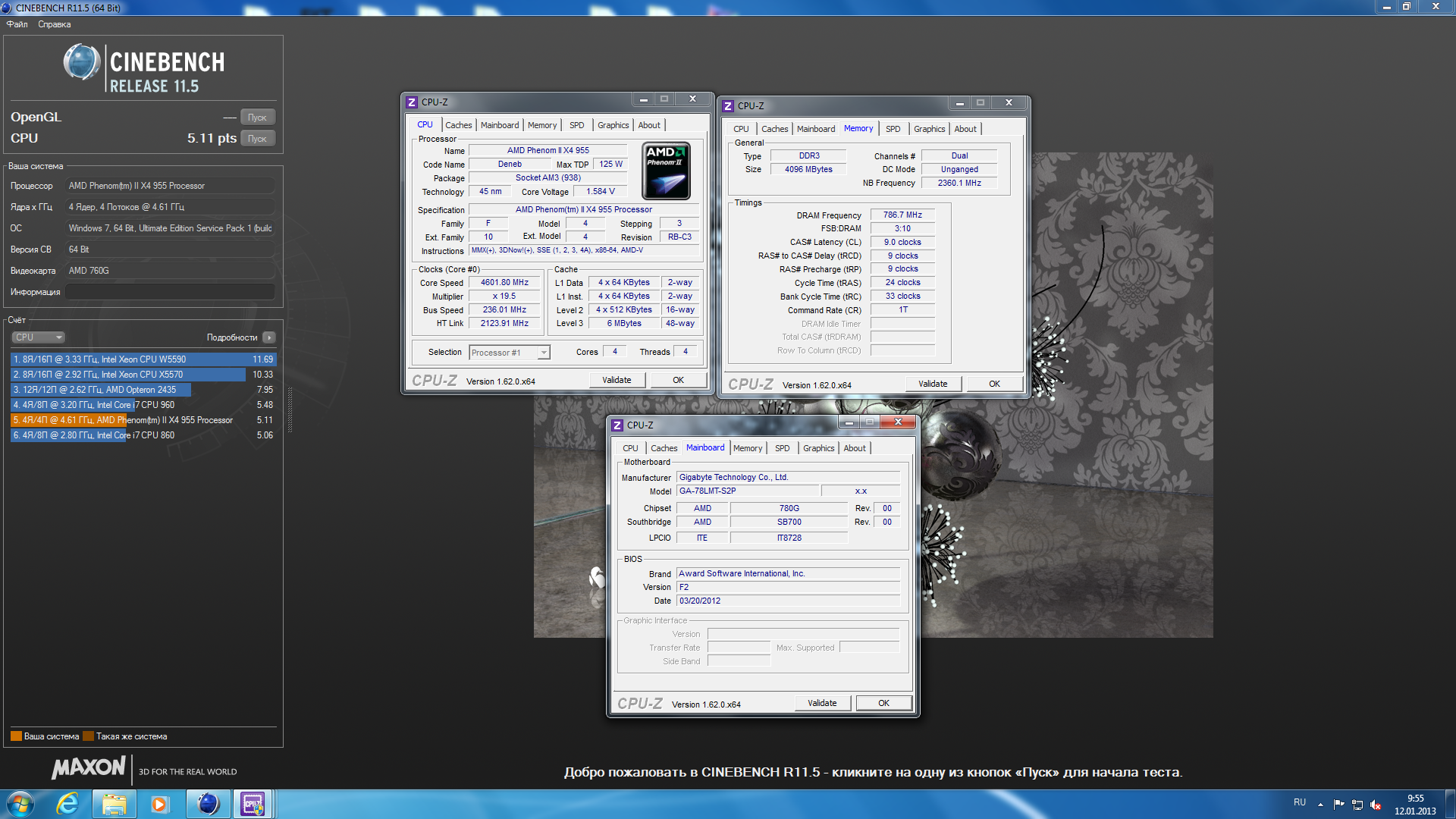Screen dimensions: 1456x819
Task: Open Windows Media Player taskbar icon
Action: [x=159, y=804]
